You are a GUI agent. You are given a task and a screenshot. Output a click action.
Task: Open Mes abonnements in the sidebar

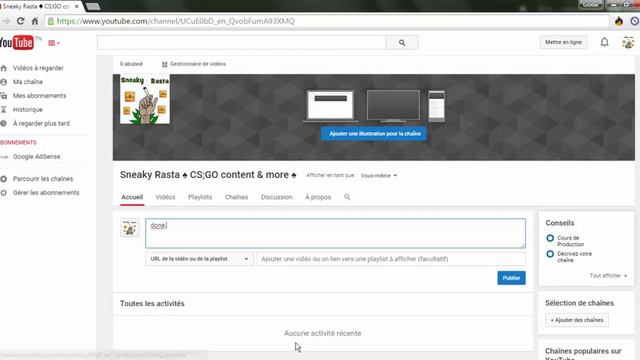[39, 96]
